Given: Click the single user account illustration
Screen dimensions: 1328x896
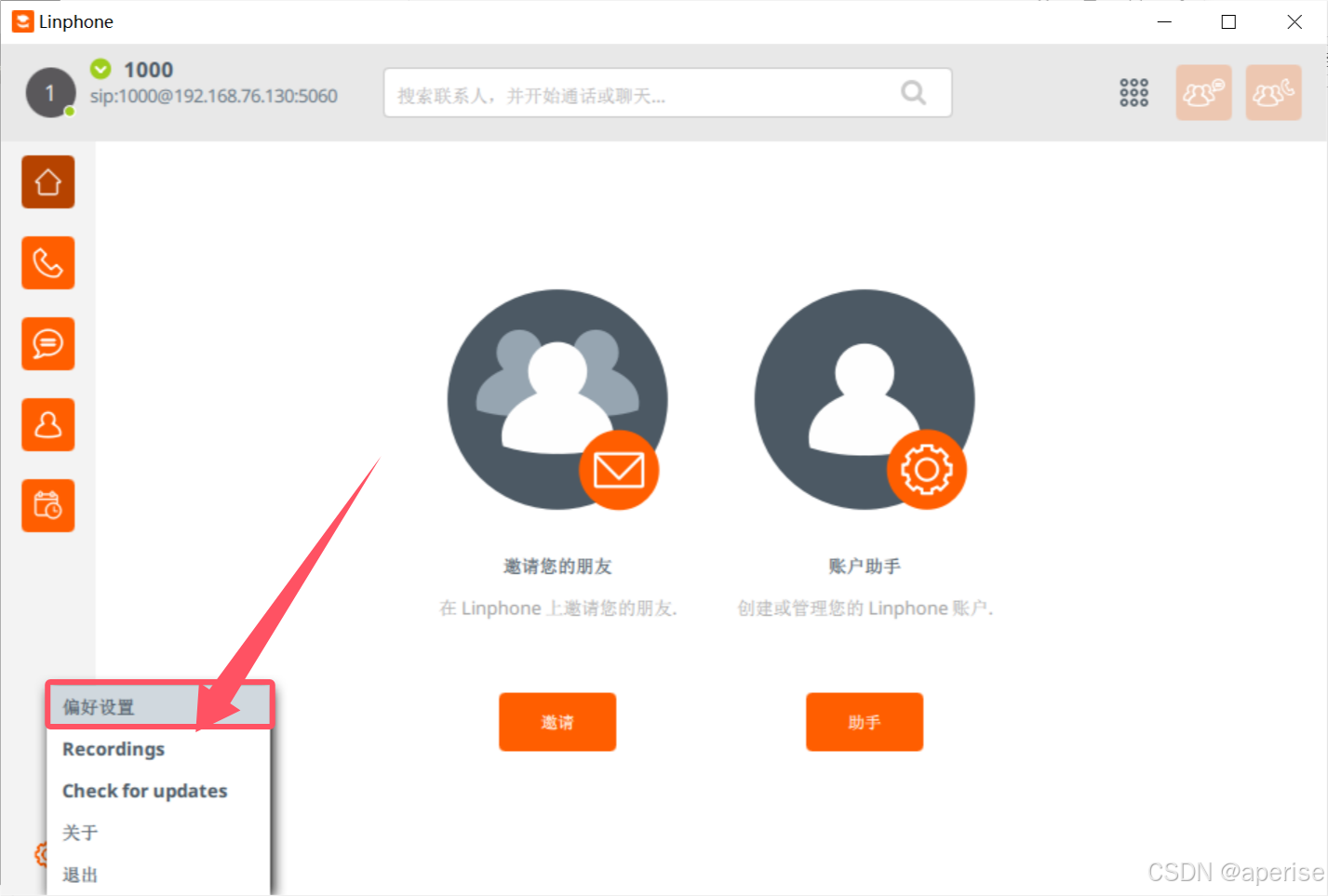Looking at the screenshot, I should (865, 399).
